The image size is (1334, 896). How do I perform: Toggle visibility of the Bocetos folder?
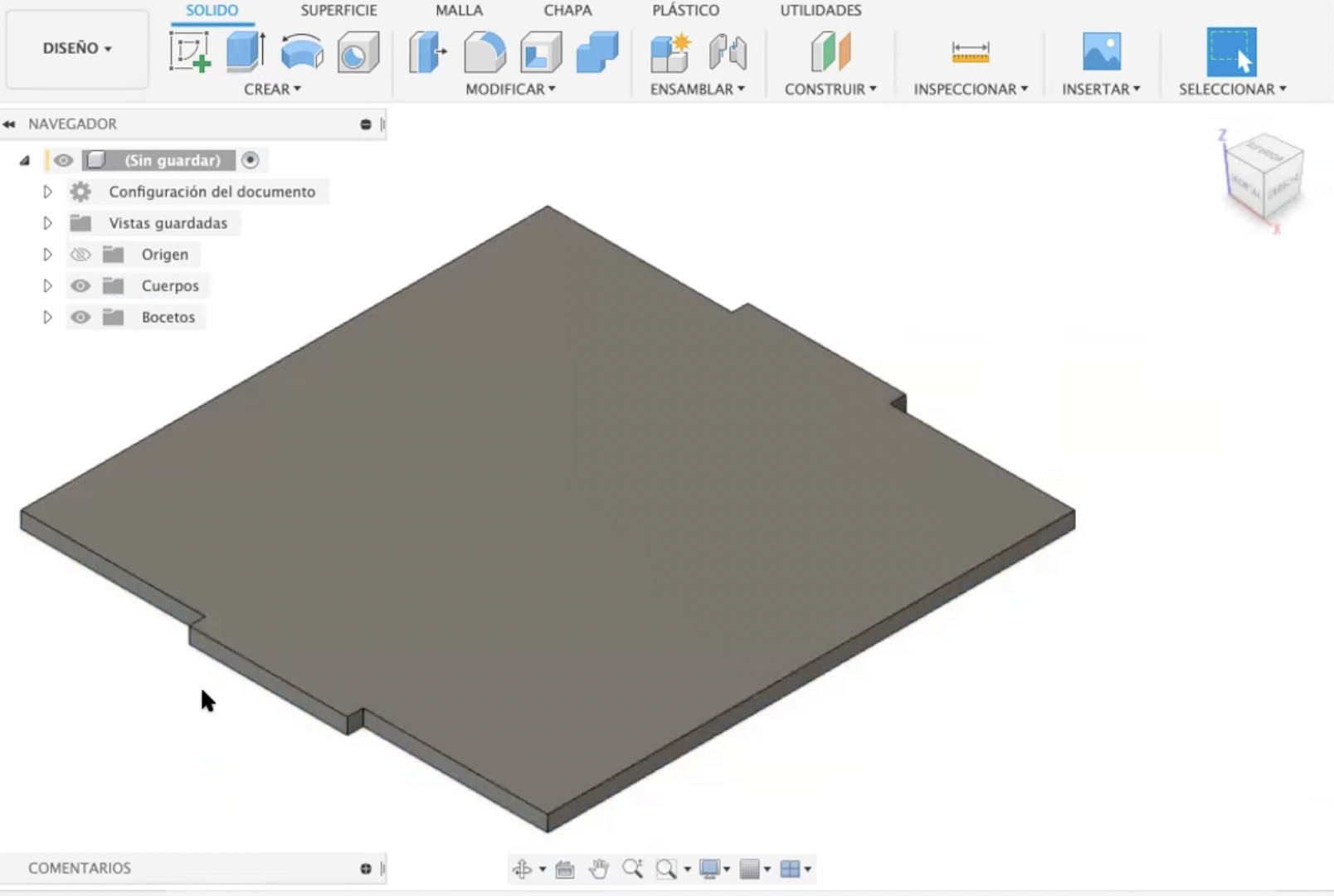coord(80,317)
